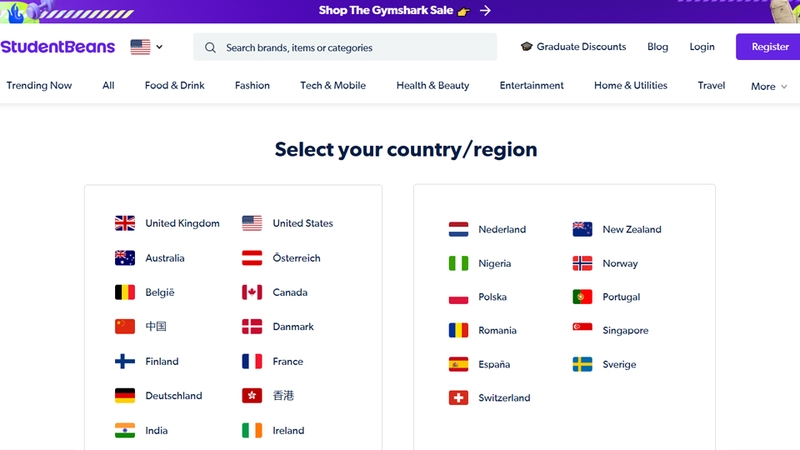This screenshot has height=450, width=800.
Task: Click the France flag icon
Action: tap(252, 361)
